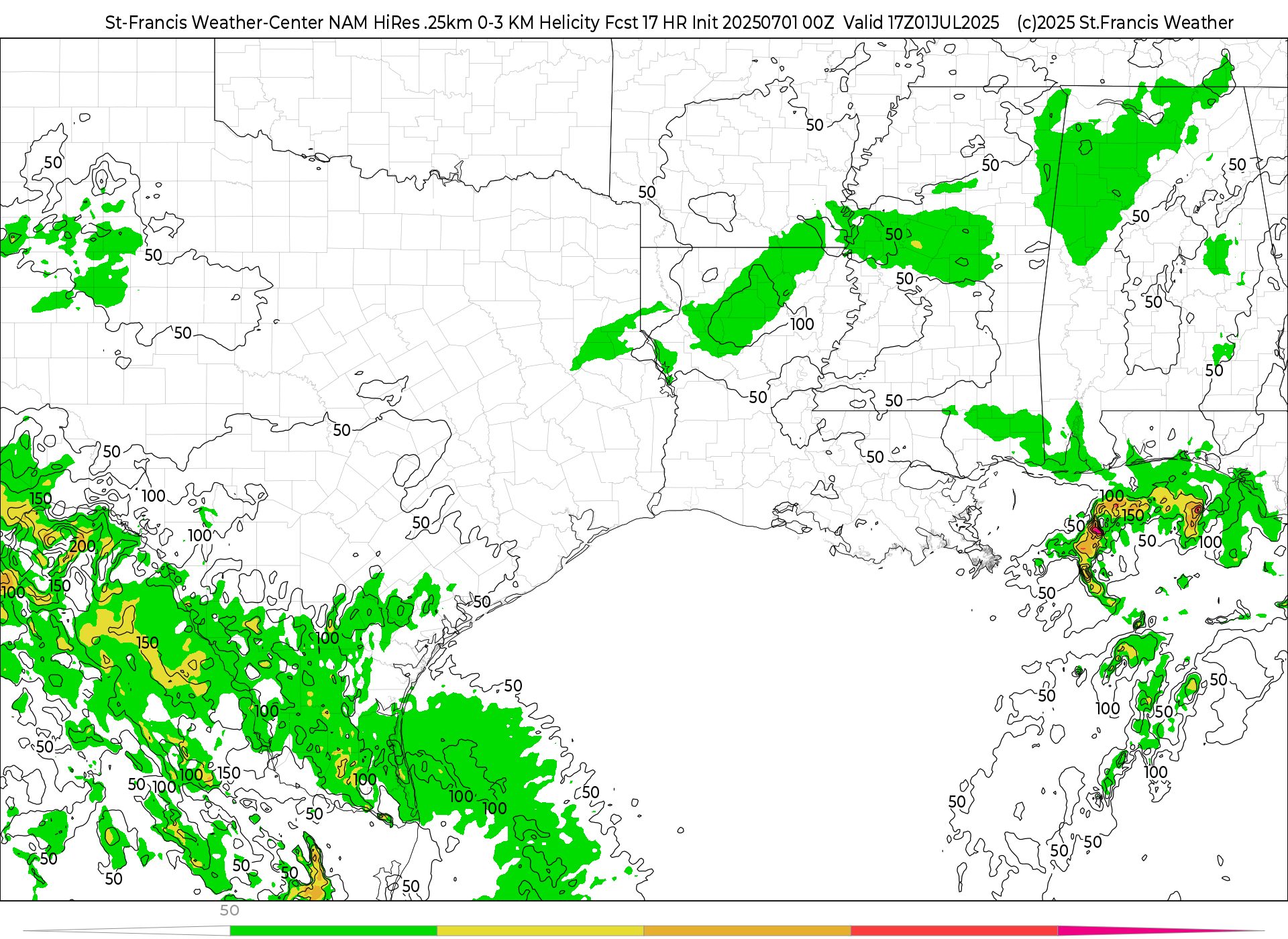Click 'St-Francis Weather-Center' in the title
Image resolution: width=1288 pixels, height=939 pixels.
pos(215,23)
